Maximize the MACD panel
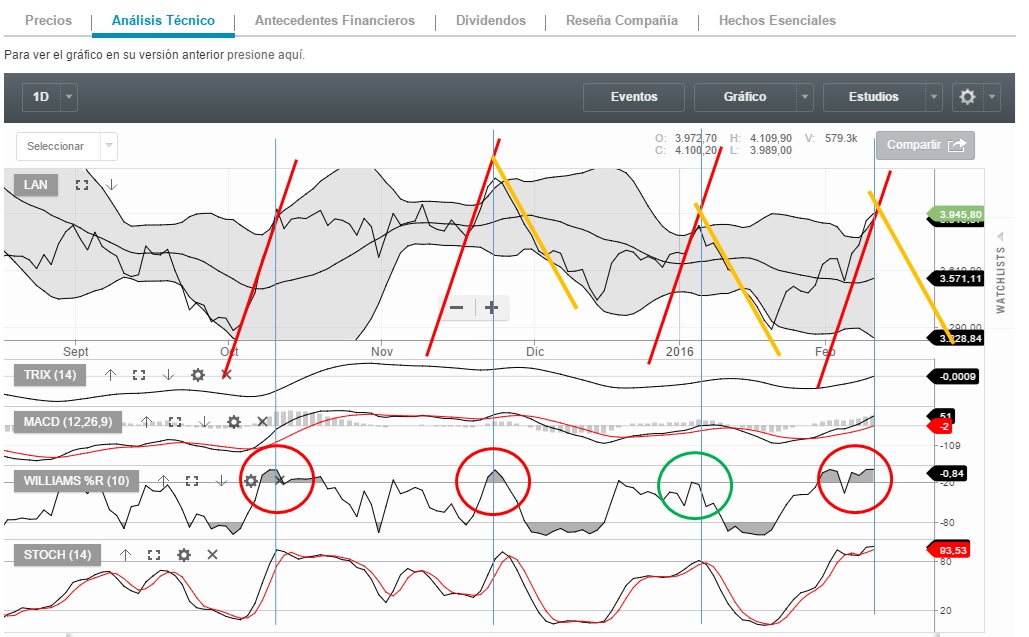1029x637 pixels. (175, 422)
